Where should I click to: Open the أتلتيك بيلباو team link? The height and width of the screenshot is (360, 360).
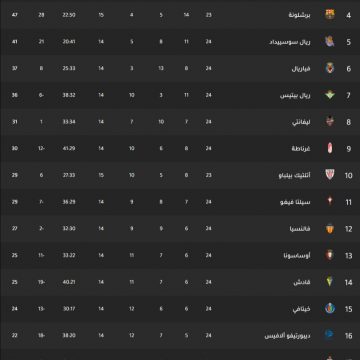tap(295, 175)
